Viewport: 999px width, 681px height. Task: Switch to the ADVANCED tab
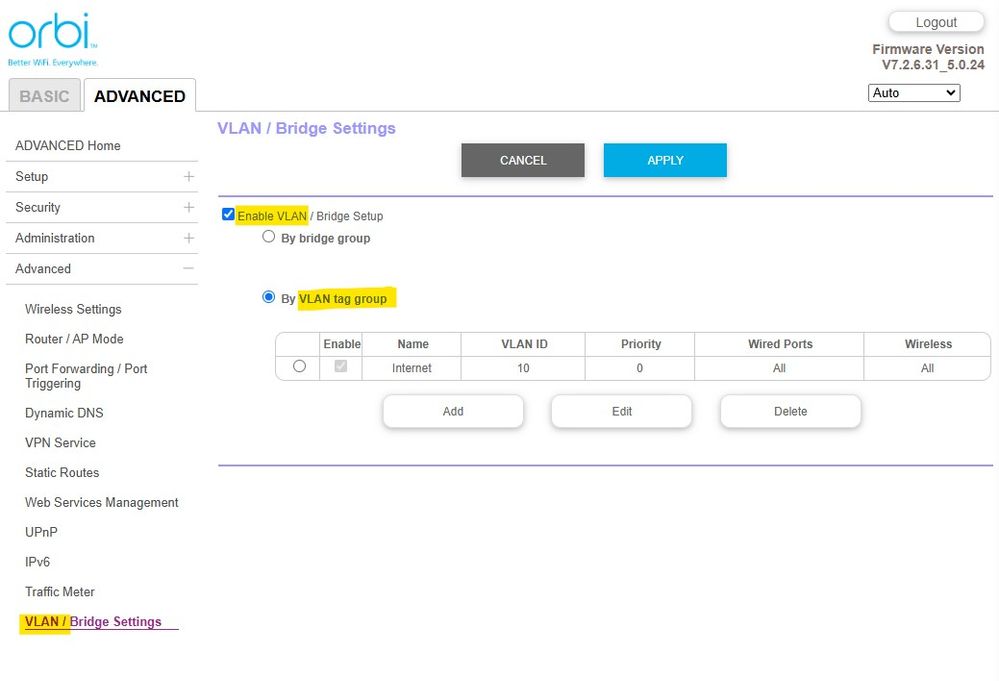138,95
